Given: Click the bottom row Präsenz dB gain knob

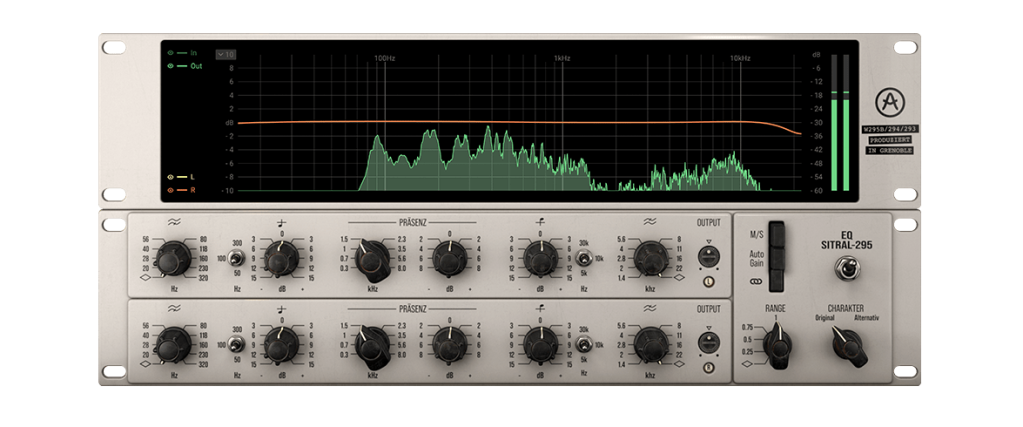Looking at the screenshot, I should 449,345.
